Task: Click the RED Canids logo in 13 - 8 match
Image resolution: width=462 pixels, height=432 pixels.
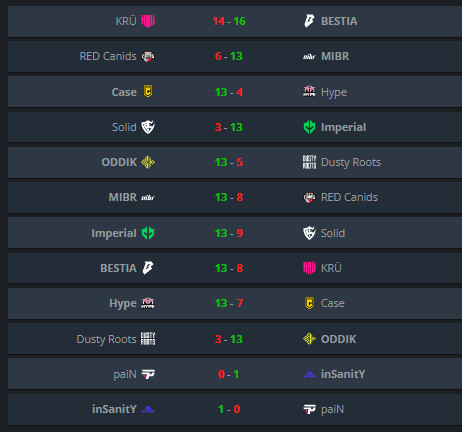Action: (x=309, y=197)
